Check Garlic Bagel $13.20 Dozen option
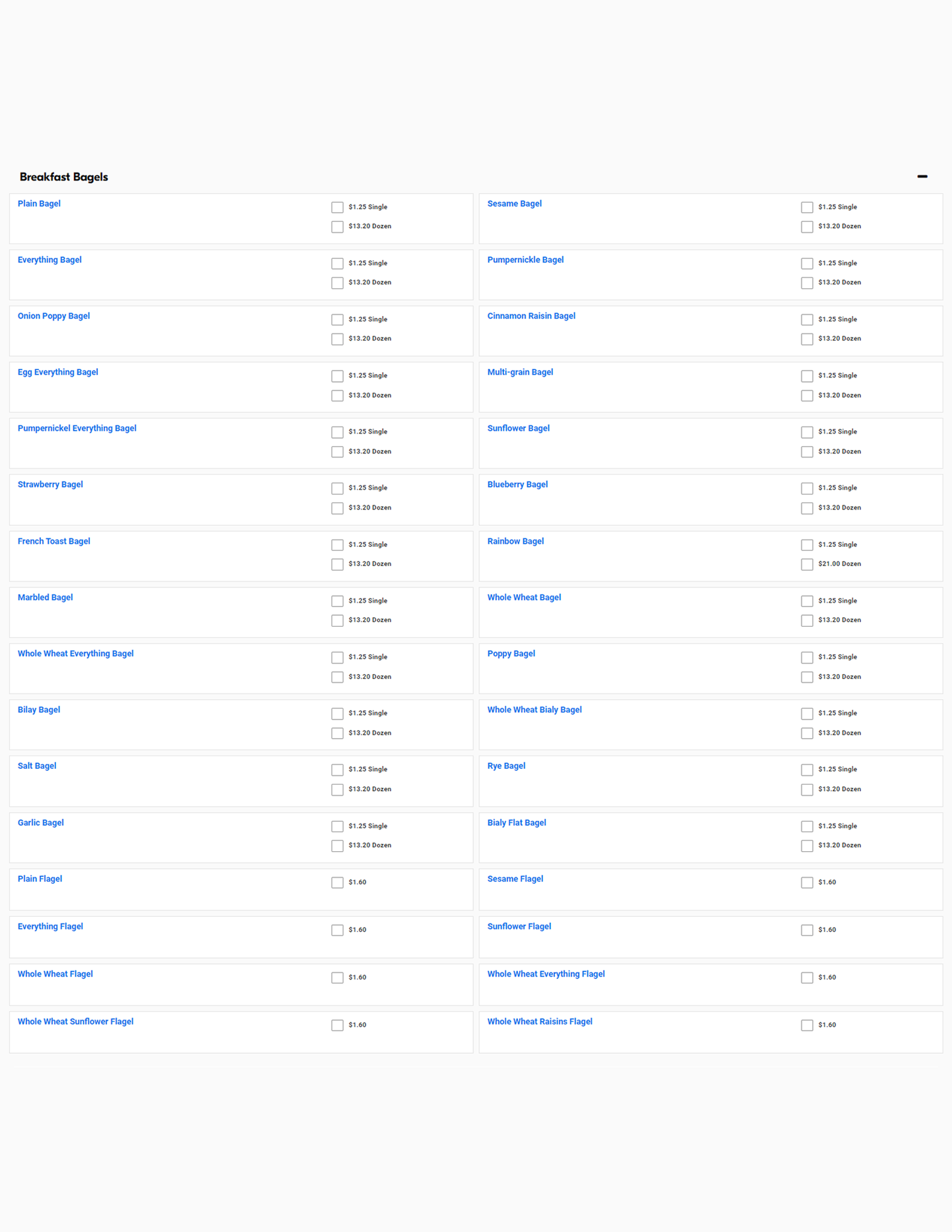 (337, 846)
